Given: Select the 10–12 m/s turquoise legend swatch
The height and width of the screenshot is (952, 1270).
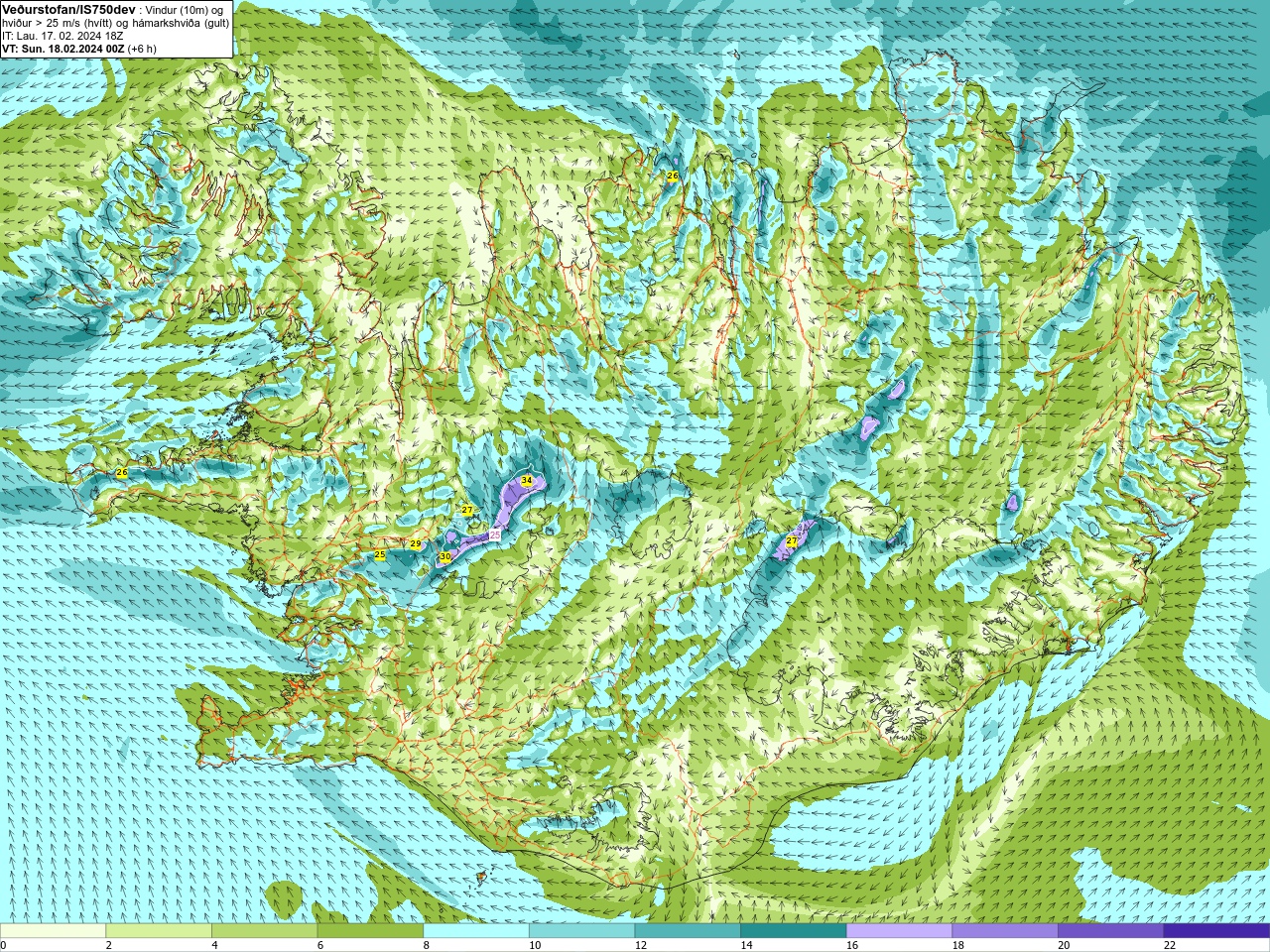Looking at the screenshot, I should (581, 931).
